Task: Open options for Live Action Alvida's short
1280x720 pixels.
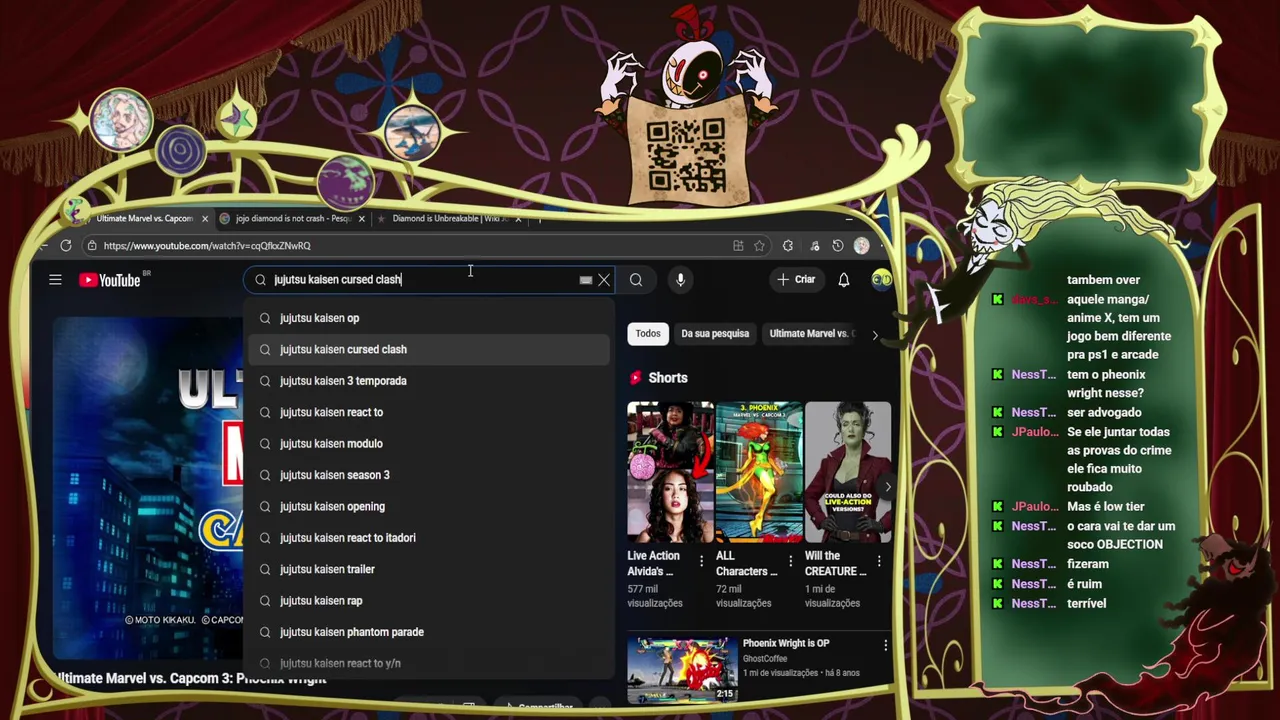Action: click(x=701, y=561)
